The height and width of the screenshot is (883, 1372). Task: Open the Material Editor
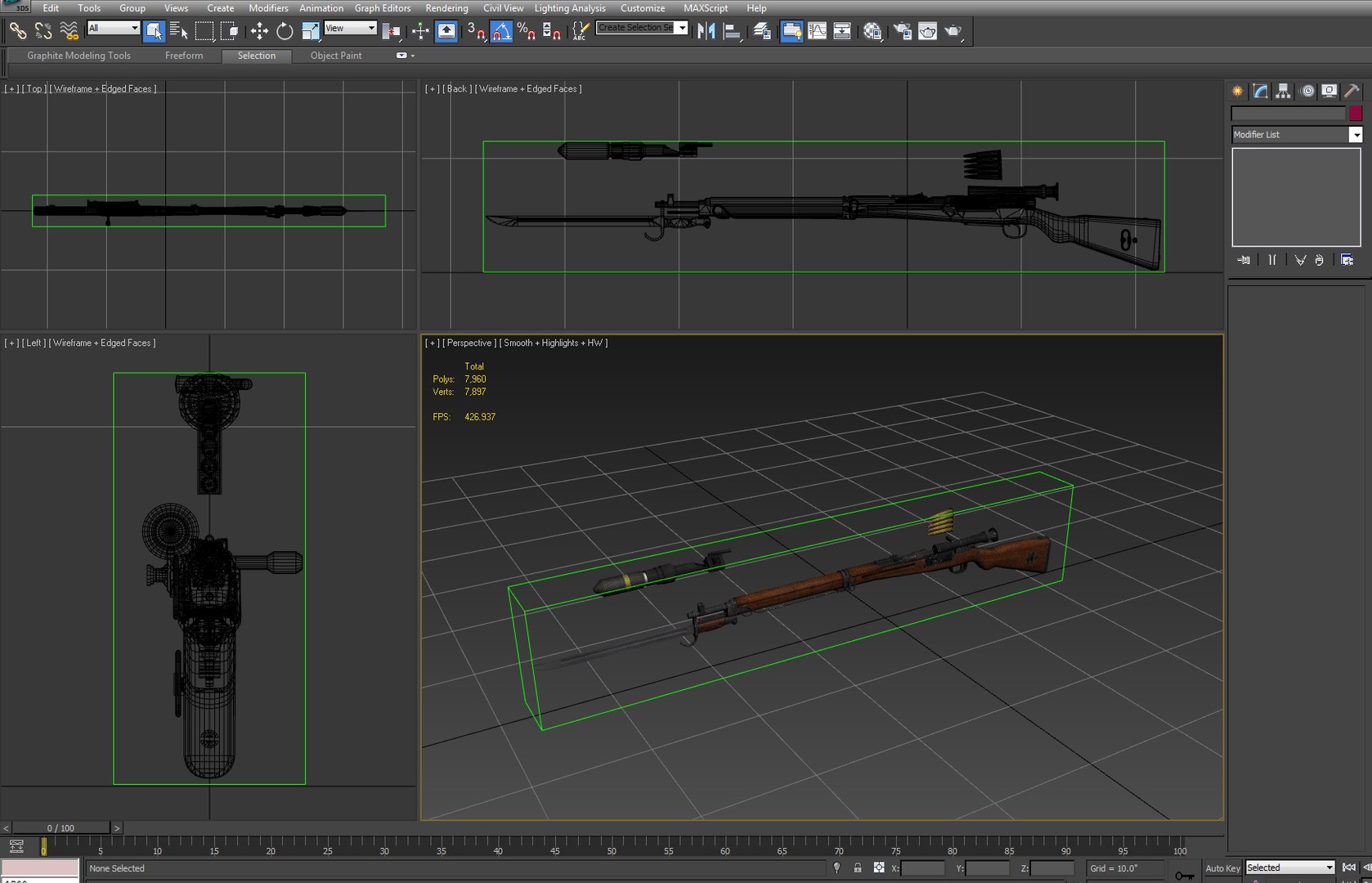tap(872, 31)
